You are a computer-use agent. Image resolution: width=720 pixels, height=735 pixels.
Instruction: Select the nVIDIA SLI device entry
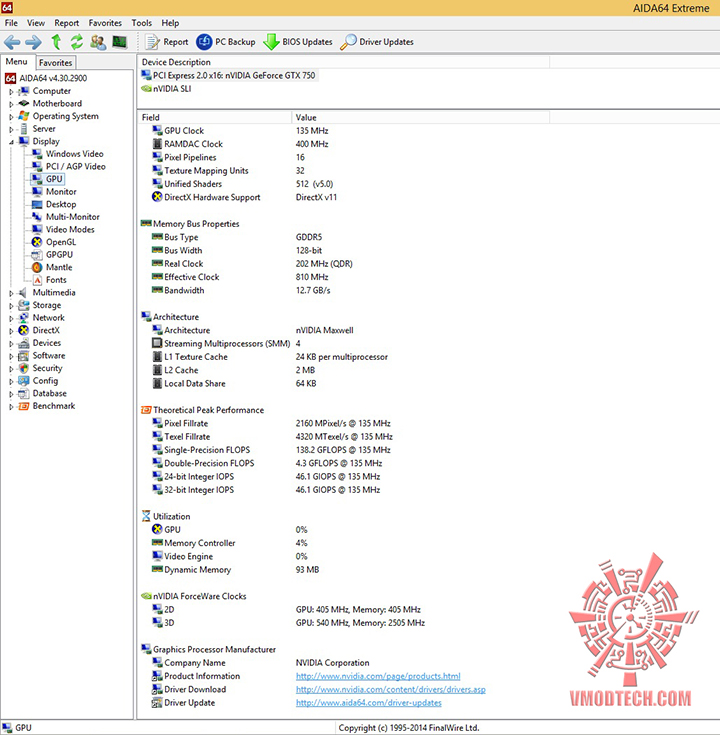coord(167,89)
